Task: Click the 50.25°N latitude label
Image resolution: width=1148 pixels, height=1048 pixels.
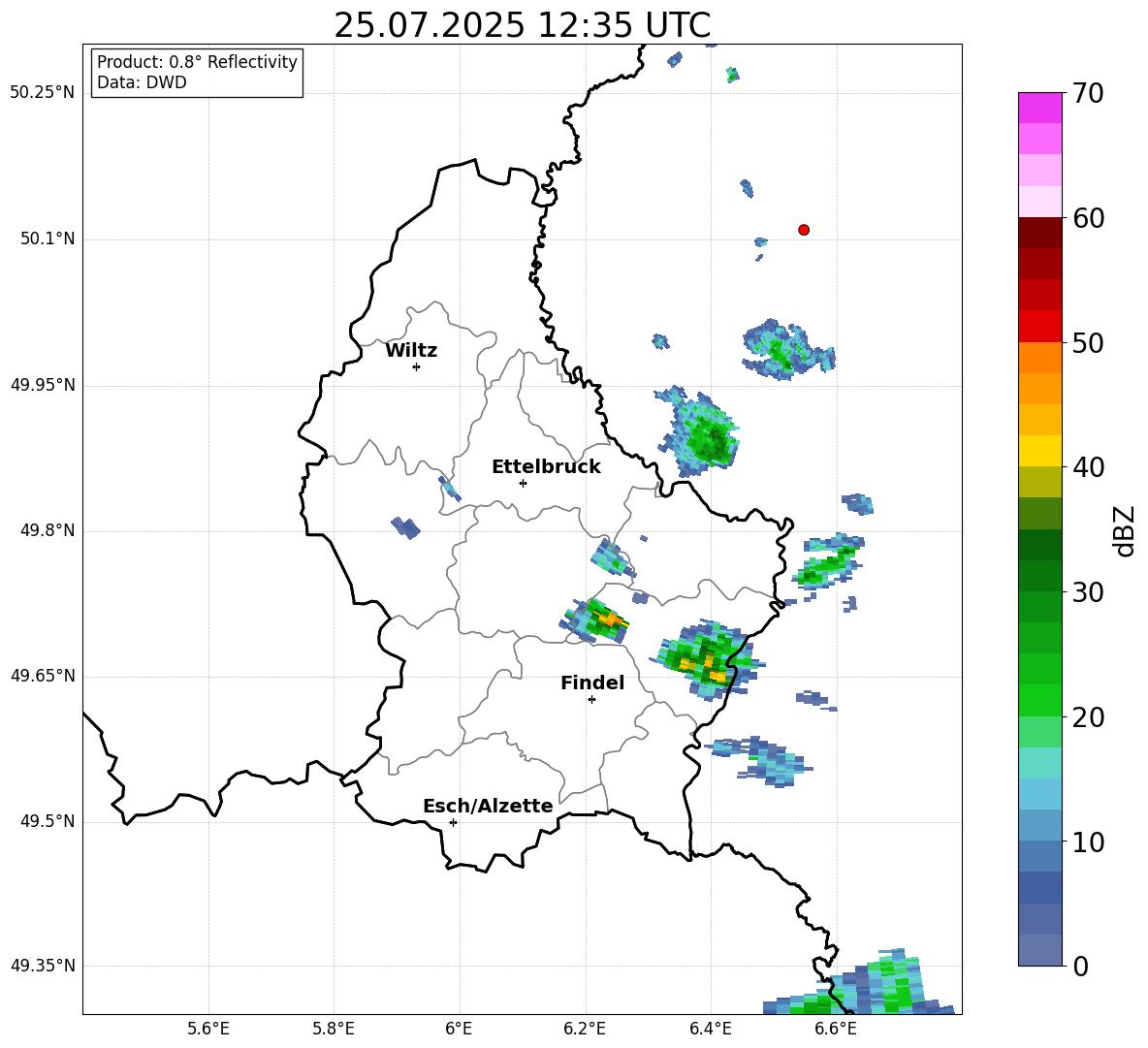Action: pos(43,93)
